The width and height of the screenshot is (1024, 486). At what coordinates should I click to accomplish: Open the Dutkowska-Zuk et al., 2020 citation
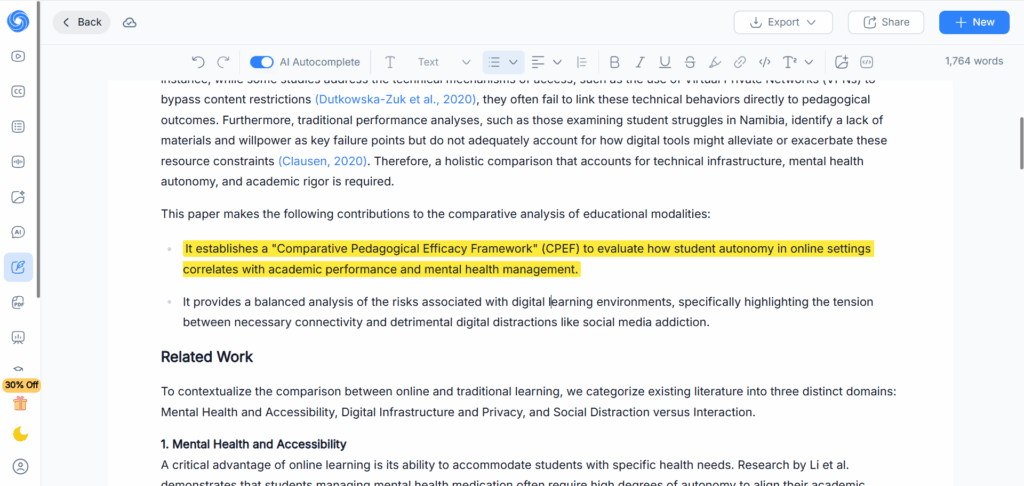(396, 100)
